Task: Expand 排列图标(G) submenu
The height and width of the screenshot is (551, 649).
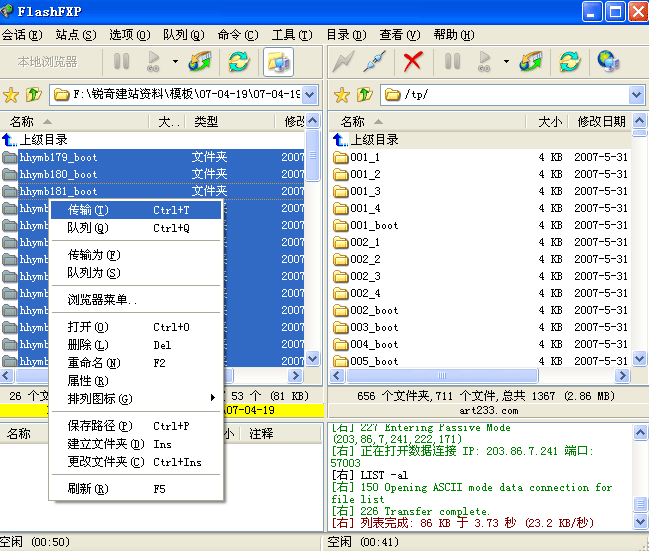Action: (136, 399)
